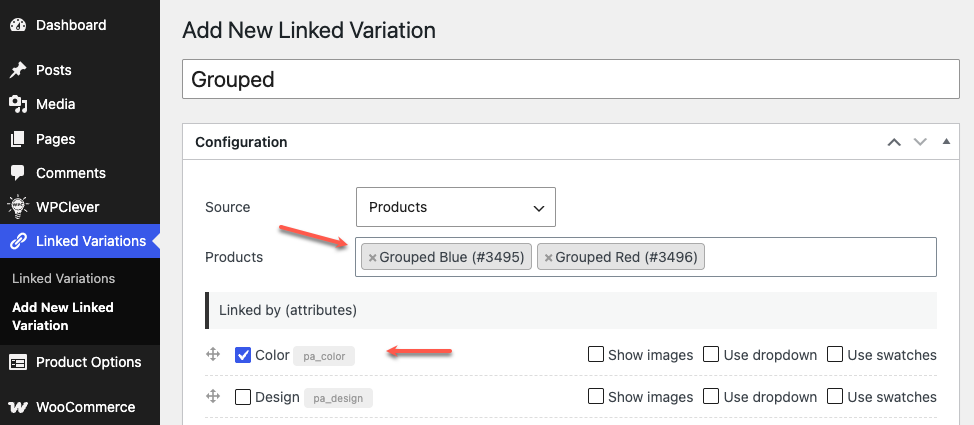
Task: Uncheck the Color attribute checkbox
Action: pyautogui.click(x=243, y=355)
